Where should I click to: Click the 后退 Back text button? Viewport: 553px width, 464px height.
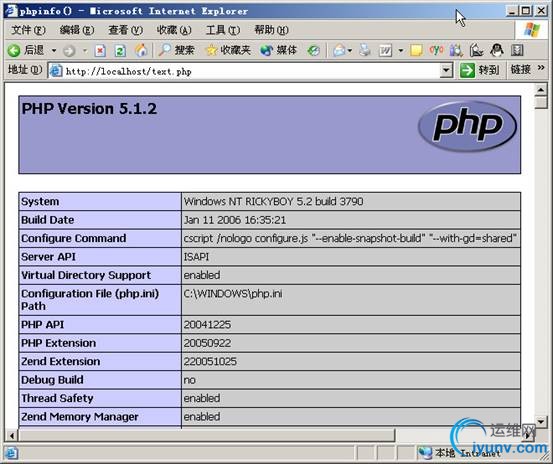tap(34, 50)
